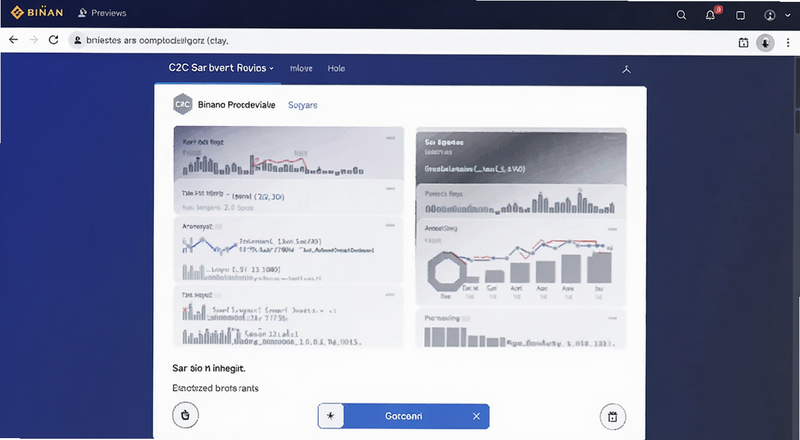Go forward with browser forward arrow

[x=34, y=40]
